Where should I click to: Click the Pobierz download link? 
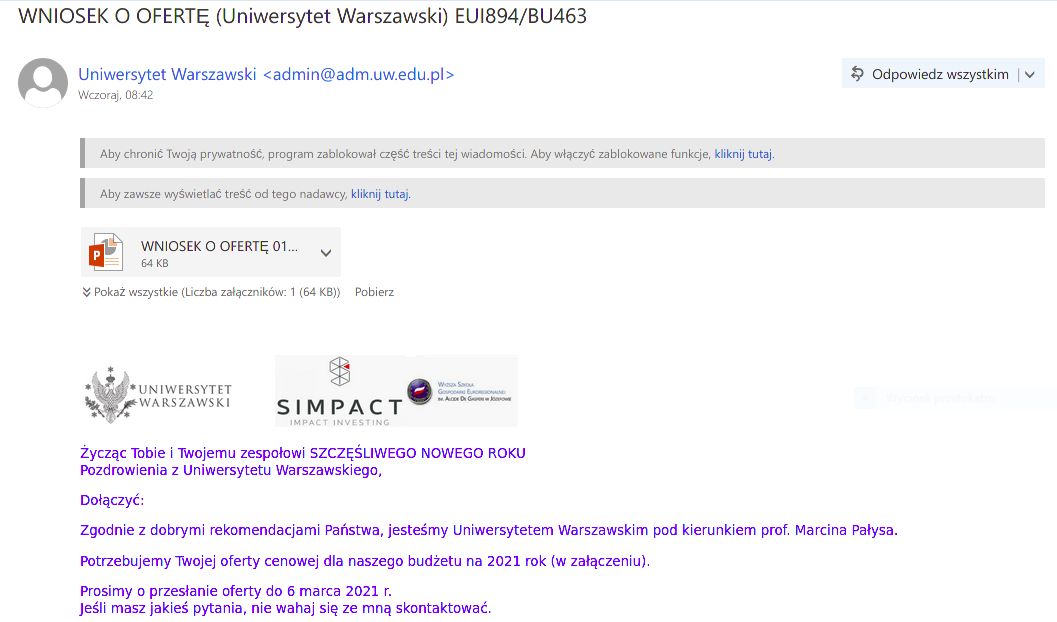click(373, 291)
